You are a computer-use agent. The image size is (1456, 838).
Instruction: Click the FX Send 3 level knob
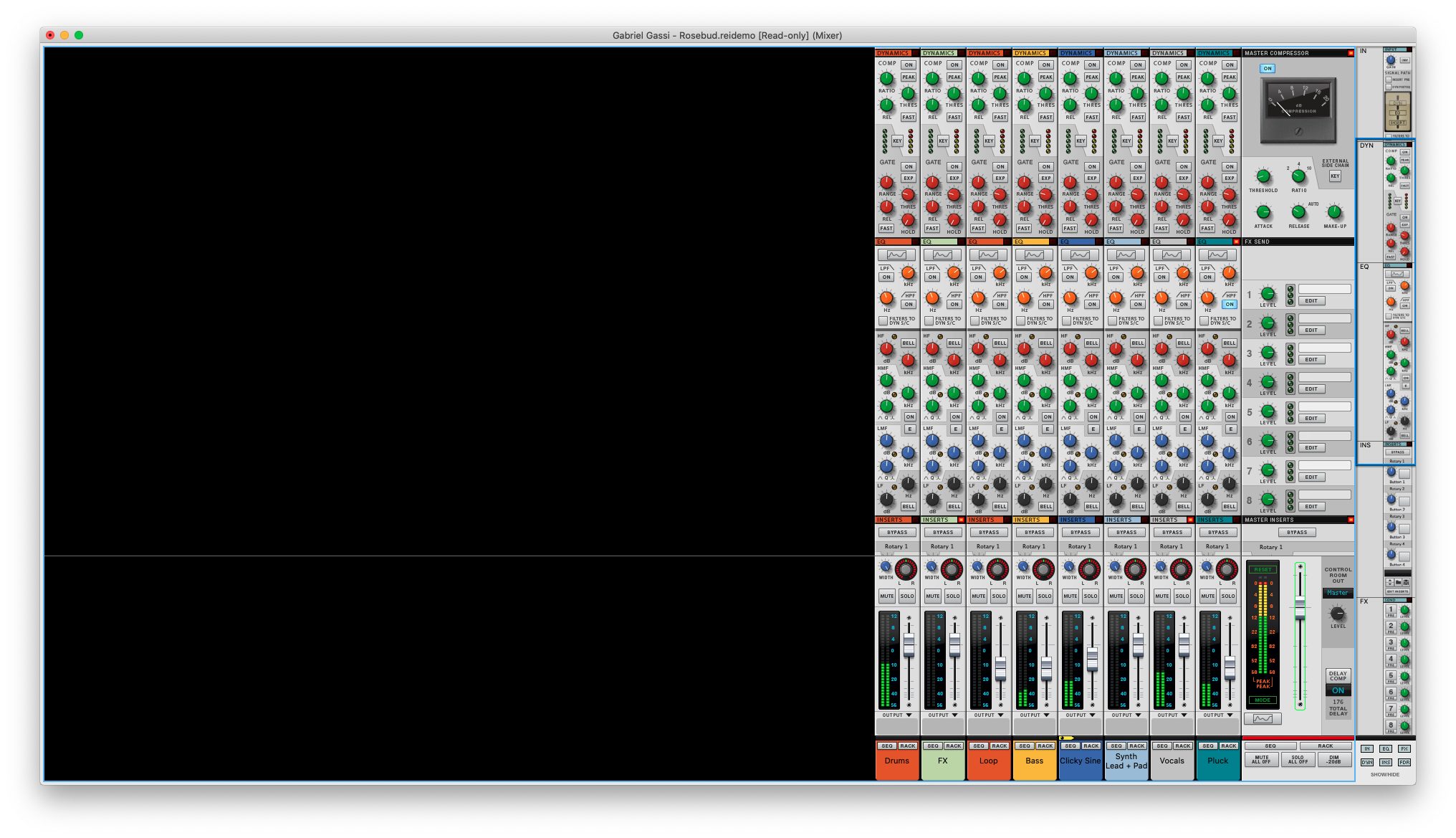(x=1268, y=353)
